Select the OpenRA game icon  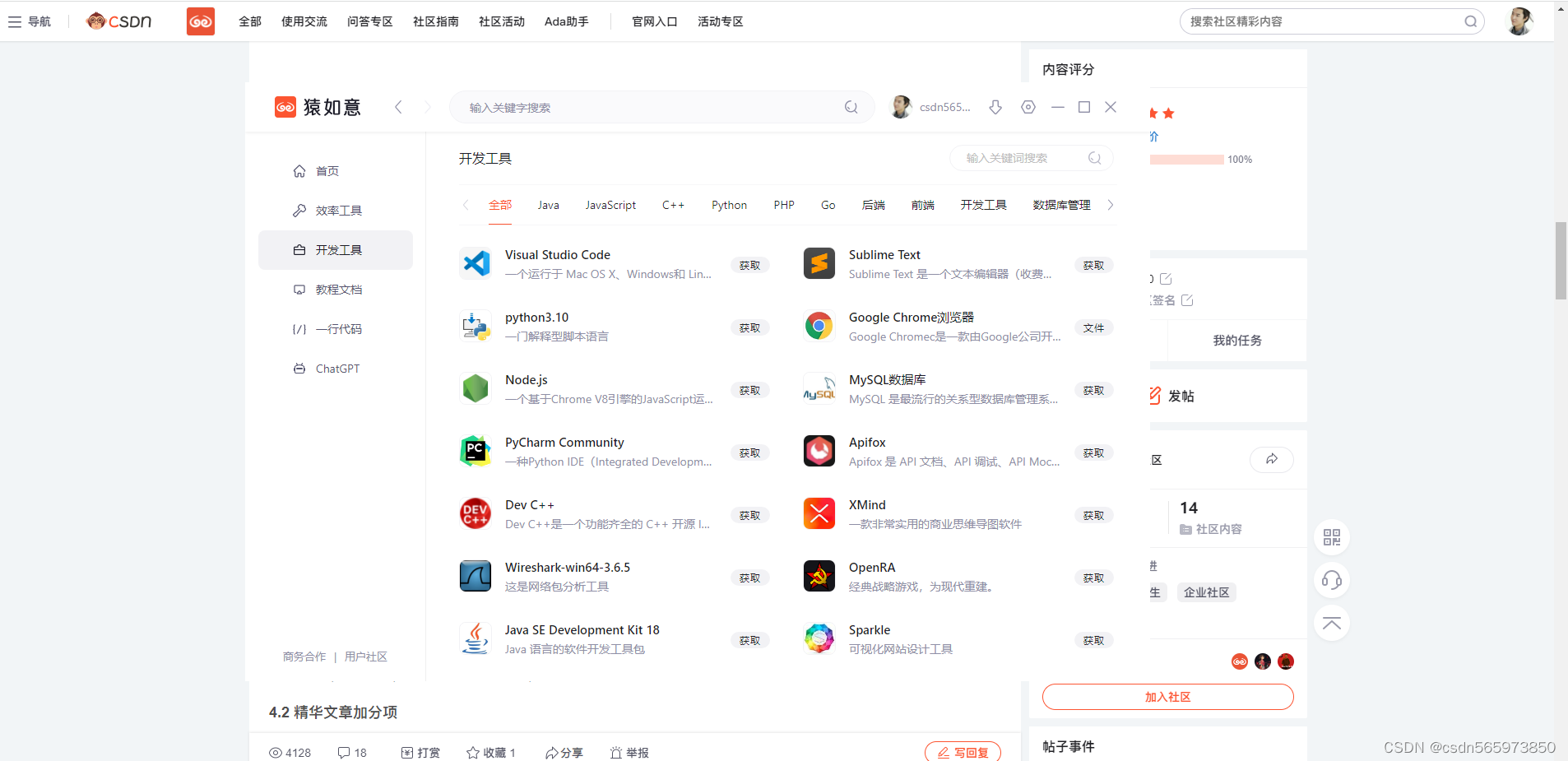(x=819, y=576)
